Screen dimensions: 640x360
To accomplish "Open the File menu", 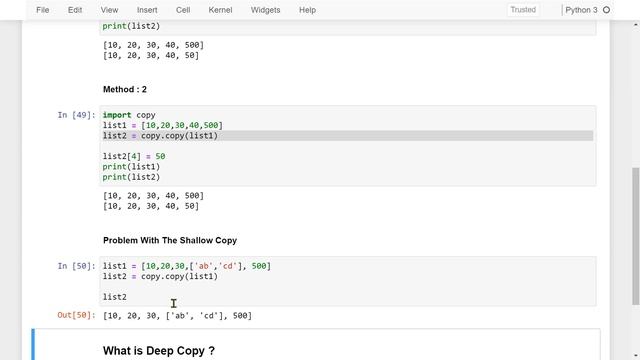I will click(x=42, y=10).
